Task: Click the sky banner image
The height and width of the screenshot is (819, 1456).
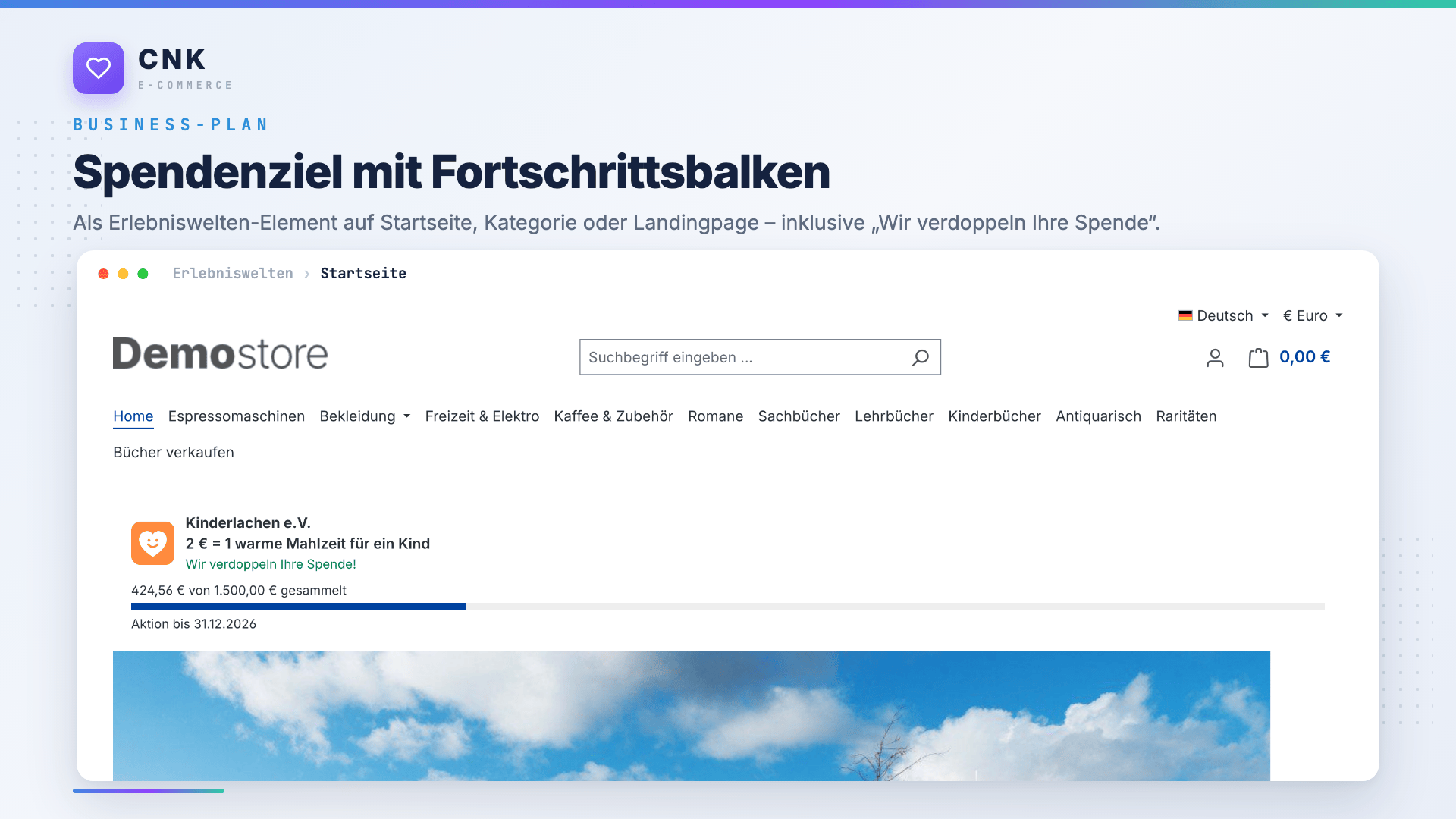Action: [692, 716]
